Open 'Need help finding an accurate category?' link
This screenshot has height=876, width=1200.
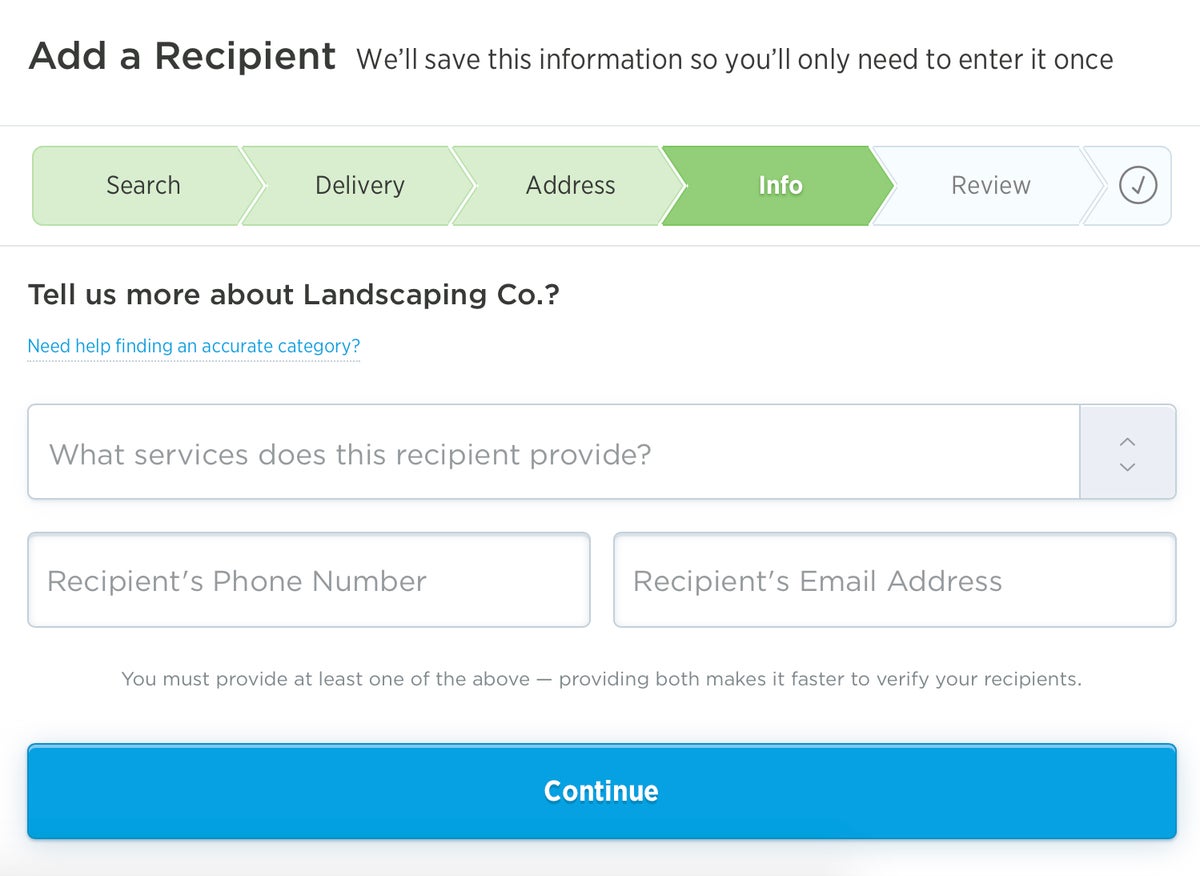[193, 346]
